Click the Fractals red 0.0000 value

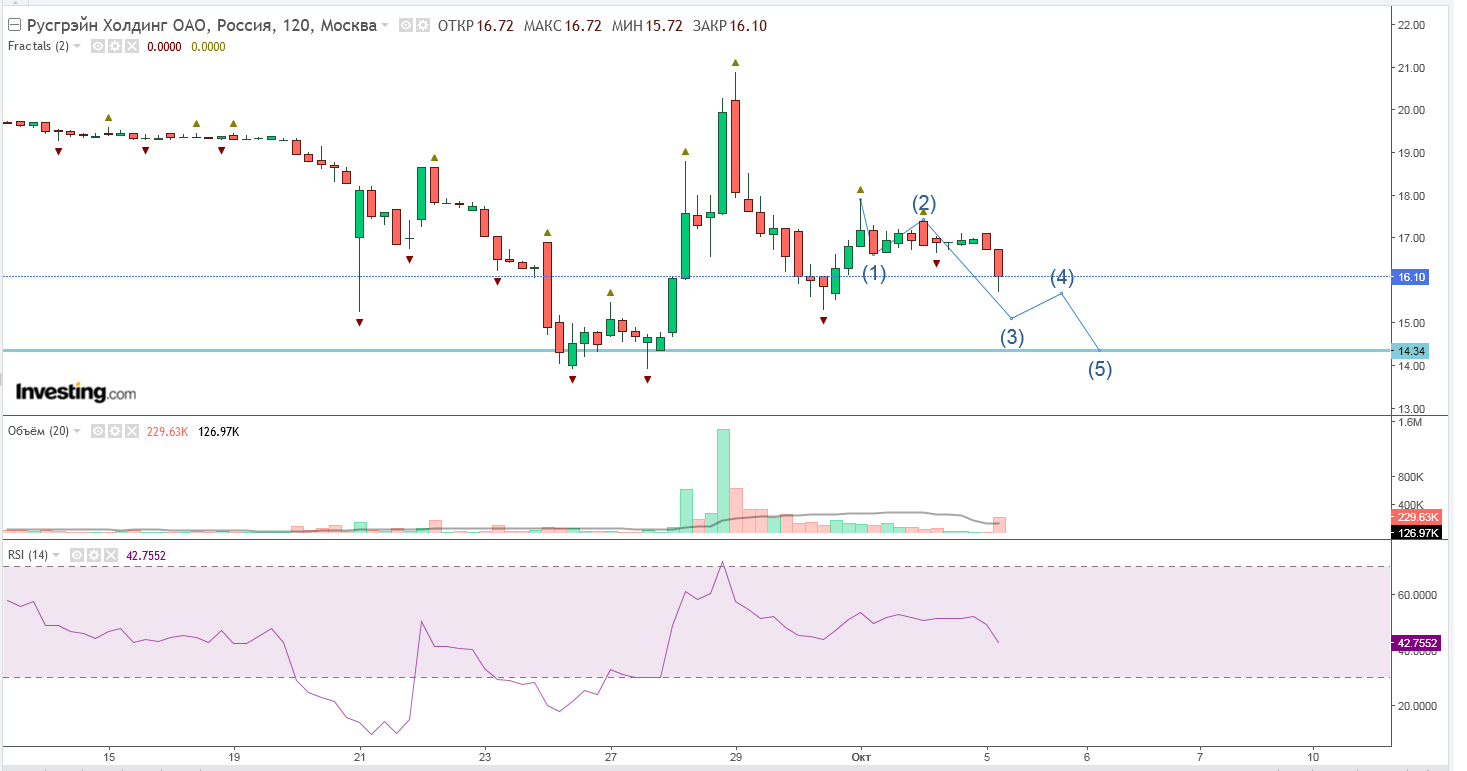(x=163, y=46)
